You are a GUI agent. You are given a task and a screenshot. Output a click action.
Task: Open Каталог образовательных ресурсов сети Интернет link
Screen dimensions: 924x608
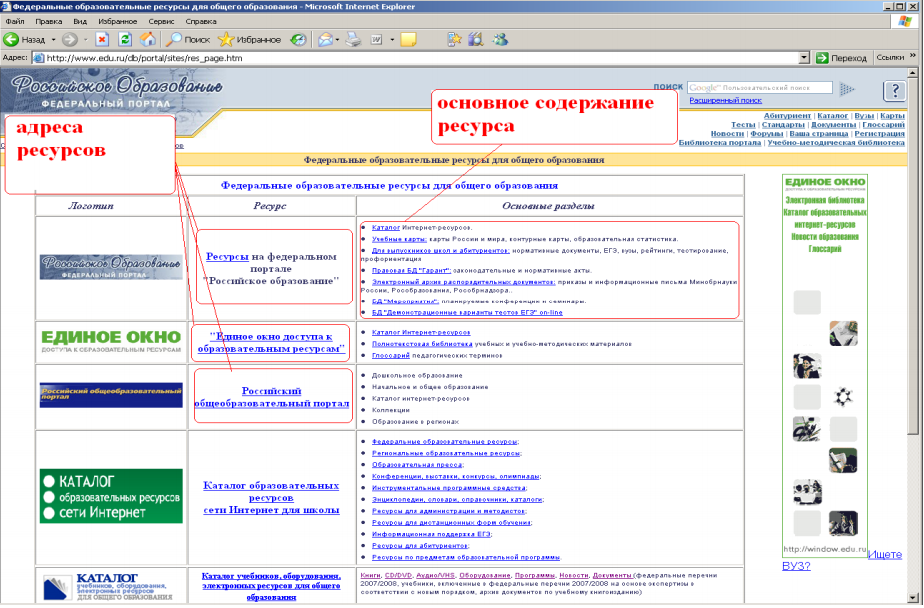(x=271, y=498)
